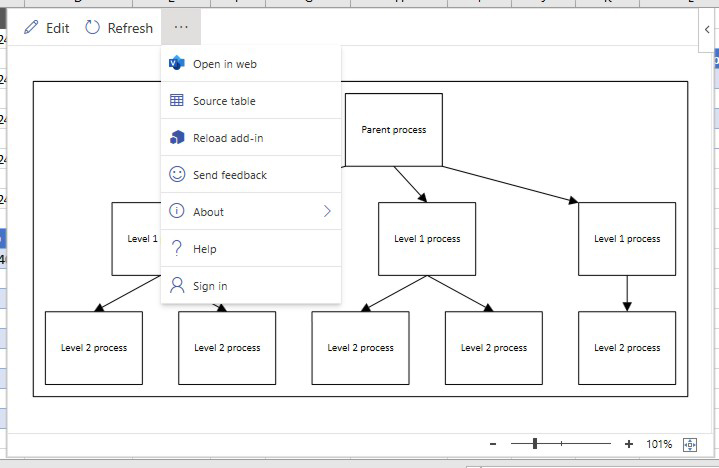This screenshot has width=719, height=468.
Task: Select the fourth Level 2 process shape from left
Action: point(494,348)
